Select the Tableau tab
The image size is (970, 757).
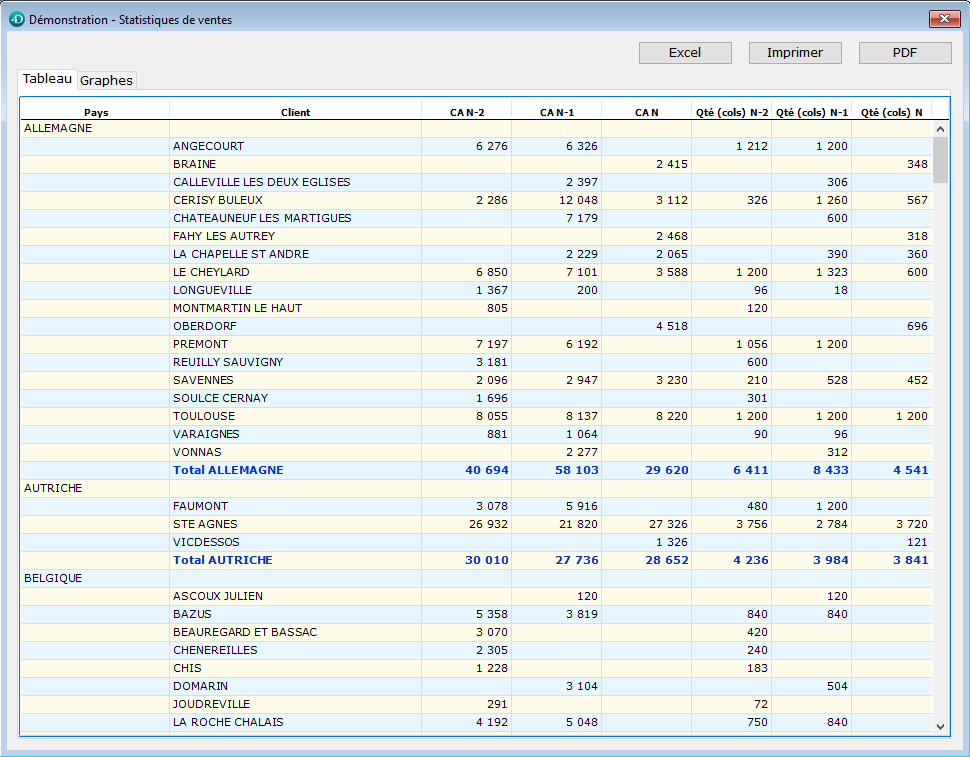point(47,79)
